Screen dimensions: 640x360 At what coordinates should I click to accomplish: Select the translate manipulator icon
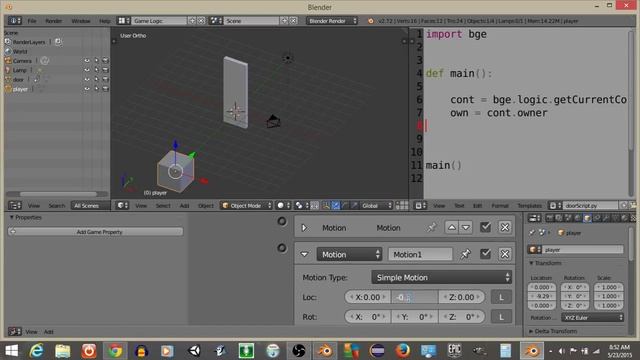tap(336, 205)
